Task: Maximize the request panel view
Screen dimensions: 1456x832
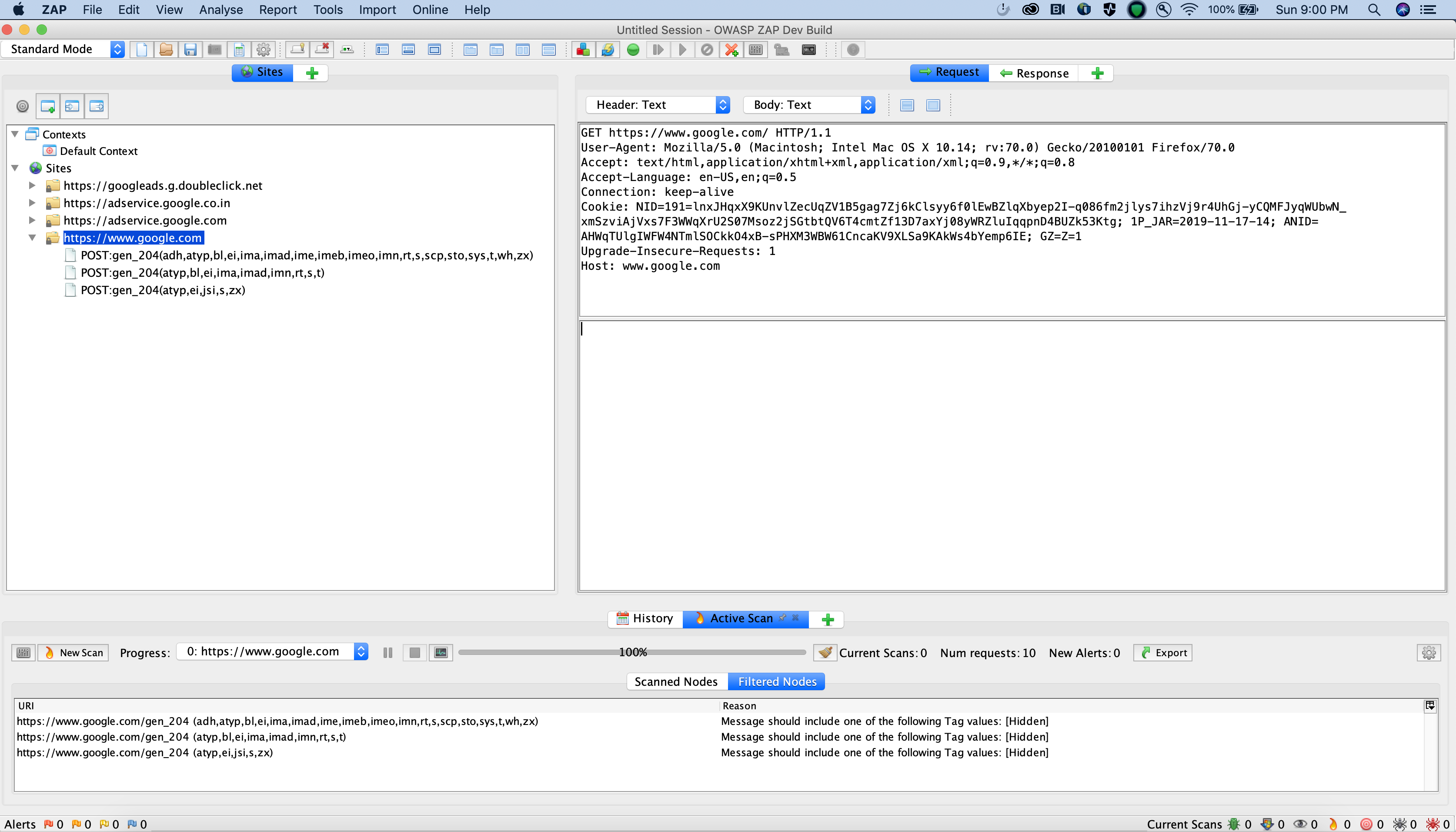Action: coord(933,105)
